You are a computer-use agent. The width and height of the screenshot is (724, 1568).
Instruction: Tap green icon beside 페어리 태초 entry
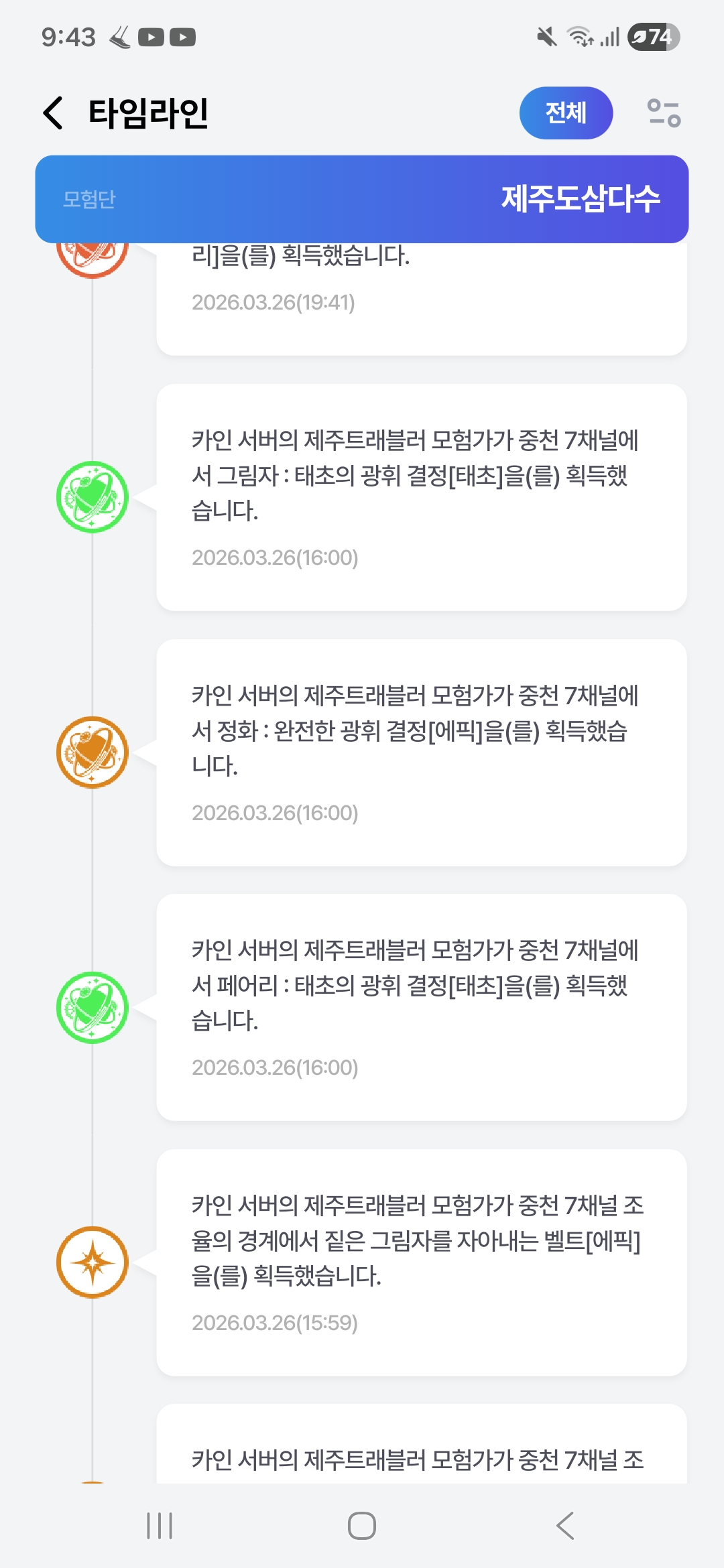tap(93, 1007)
